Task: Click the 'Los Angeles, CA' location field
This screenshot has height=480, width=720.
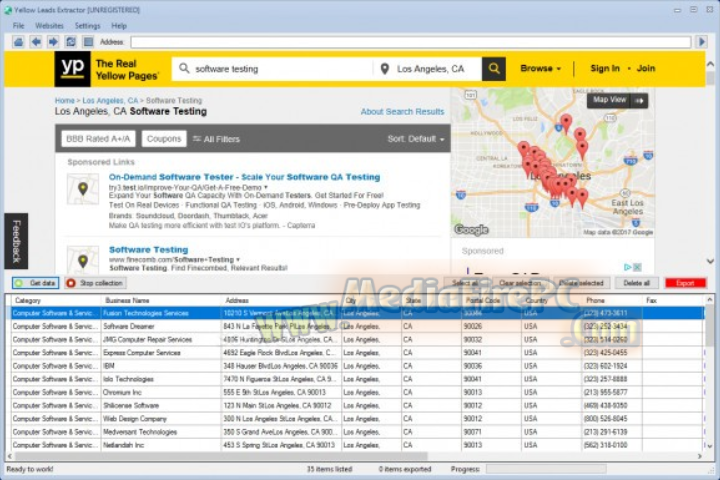Action: [430, 69]
